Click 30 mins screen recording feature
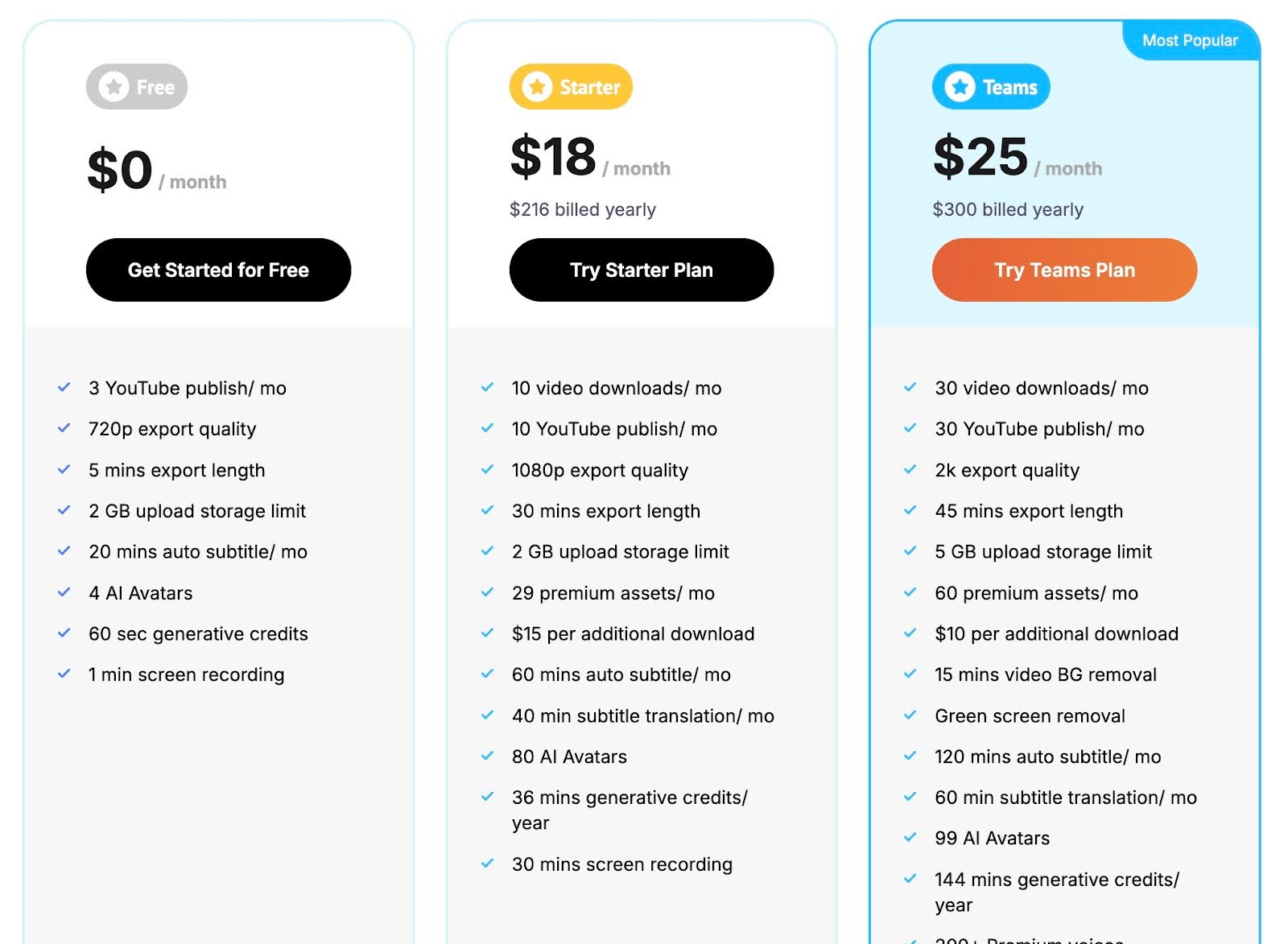The image size is (1288, 944). click(621, 864)
